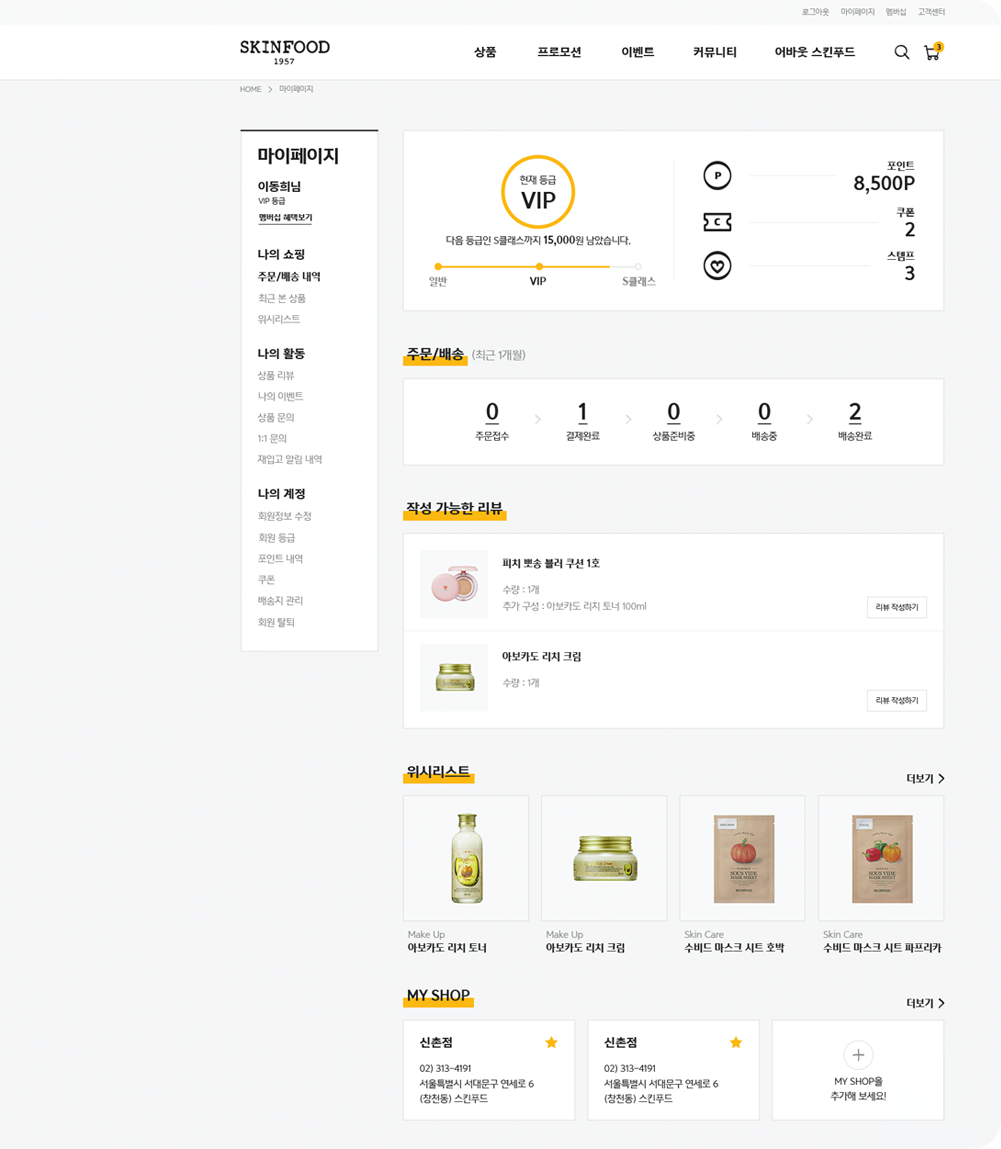Open the search magnifier icon
Image resolution: width=1001 pixels, height=1149 pixels.
click(x=902, y=52)
